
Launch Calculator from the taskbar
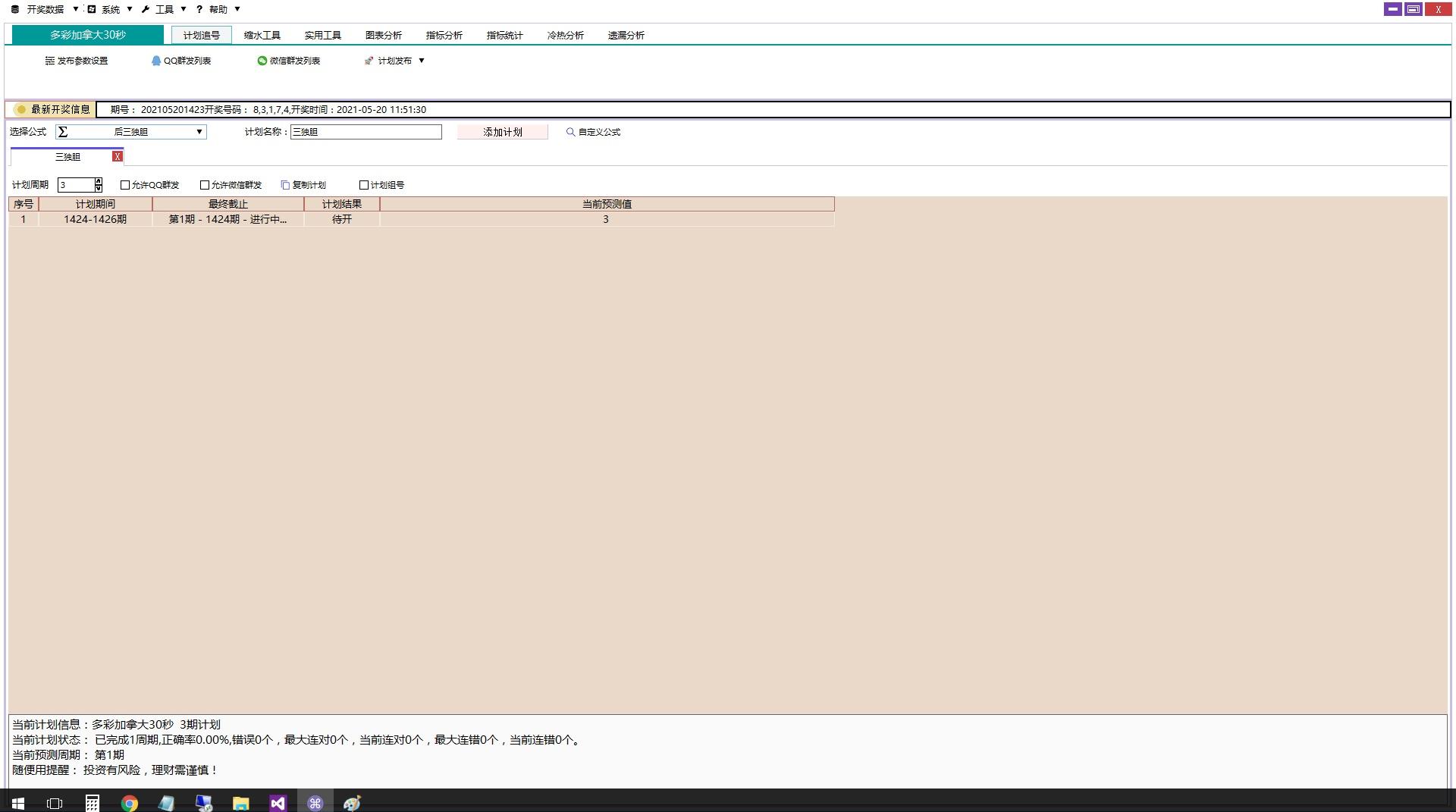point(92,803)
